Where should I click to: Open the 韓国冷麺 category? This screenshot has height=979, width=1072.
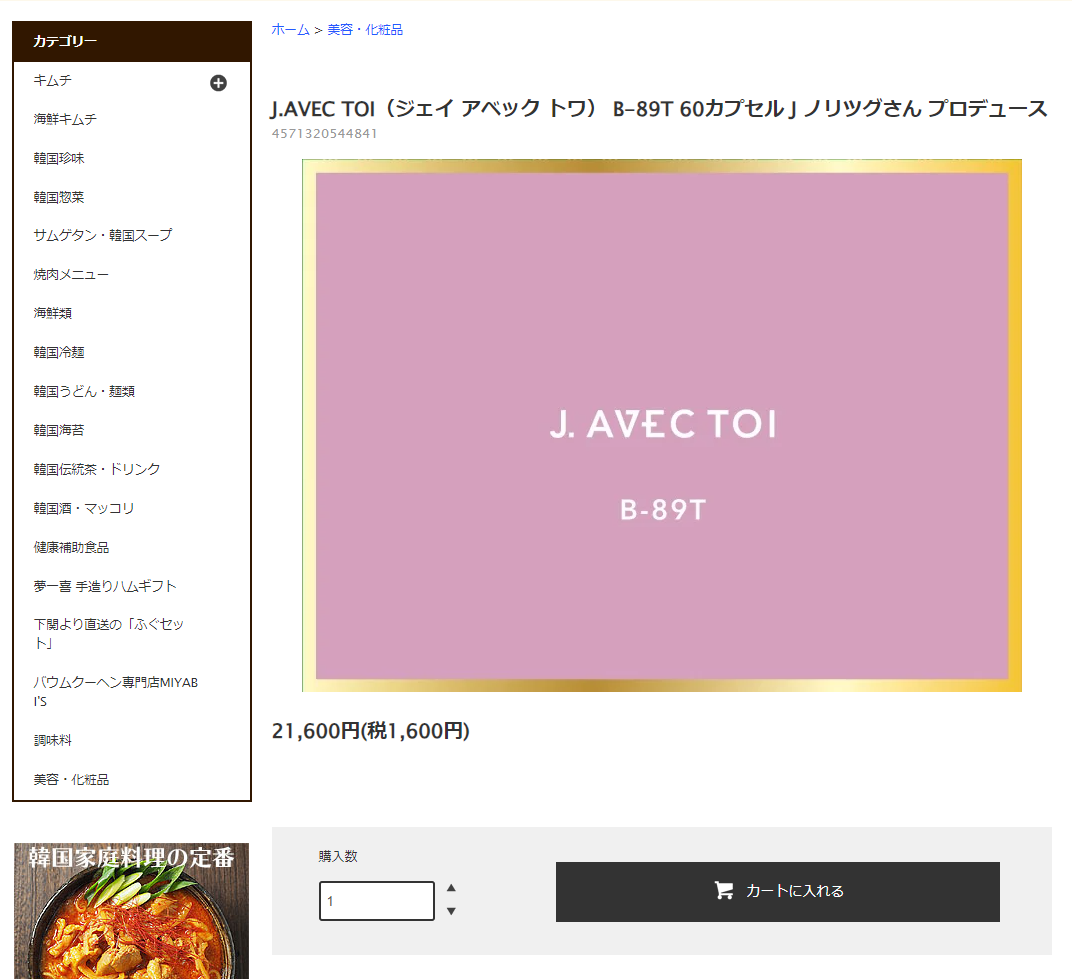(58, 352)
